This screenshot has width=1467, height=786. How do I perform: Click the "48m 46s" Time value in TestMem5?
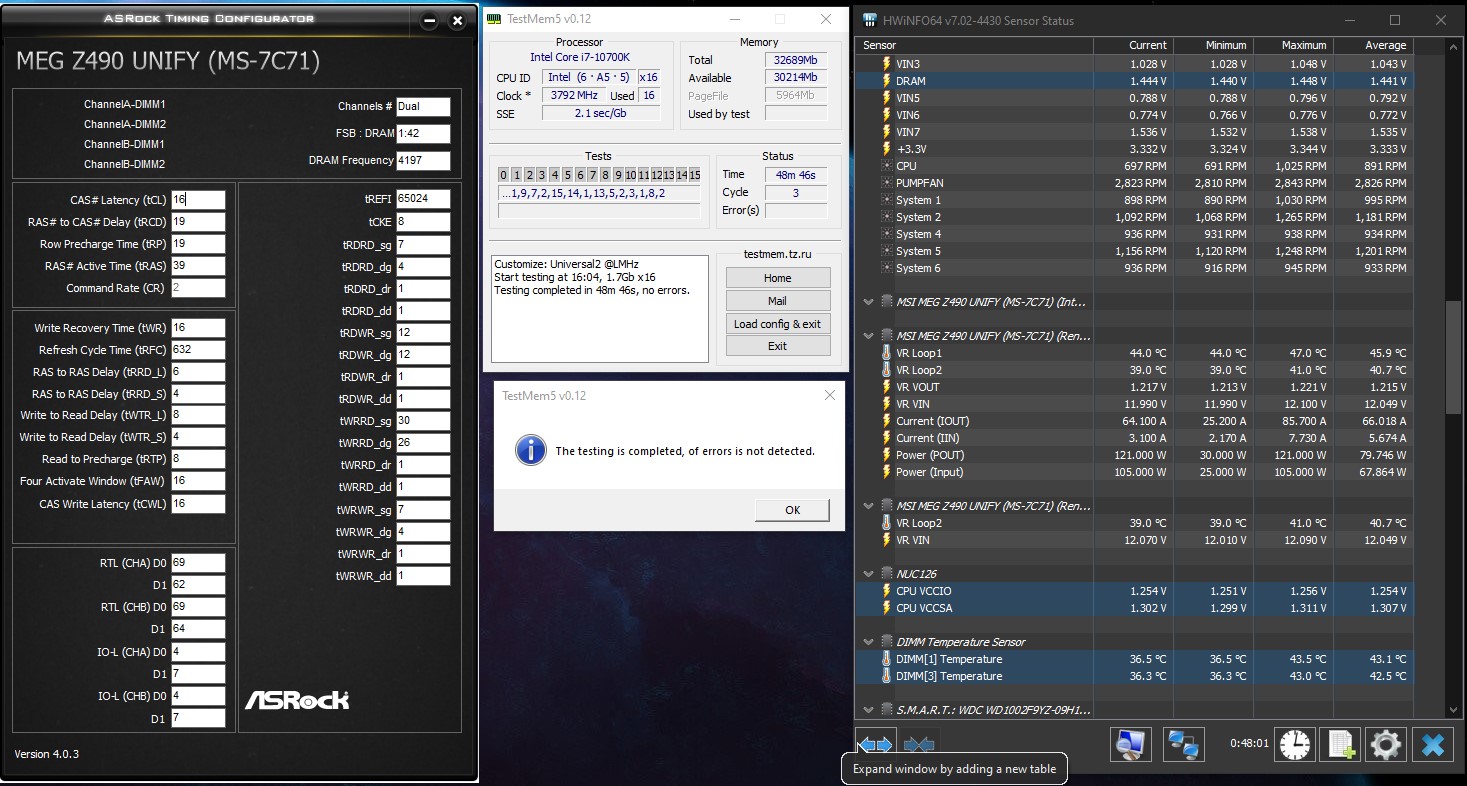pos(794,175)
